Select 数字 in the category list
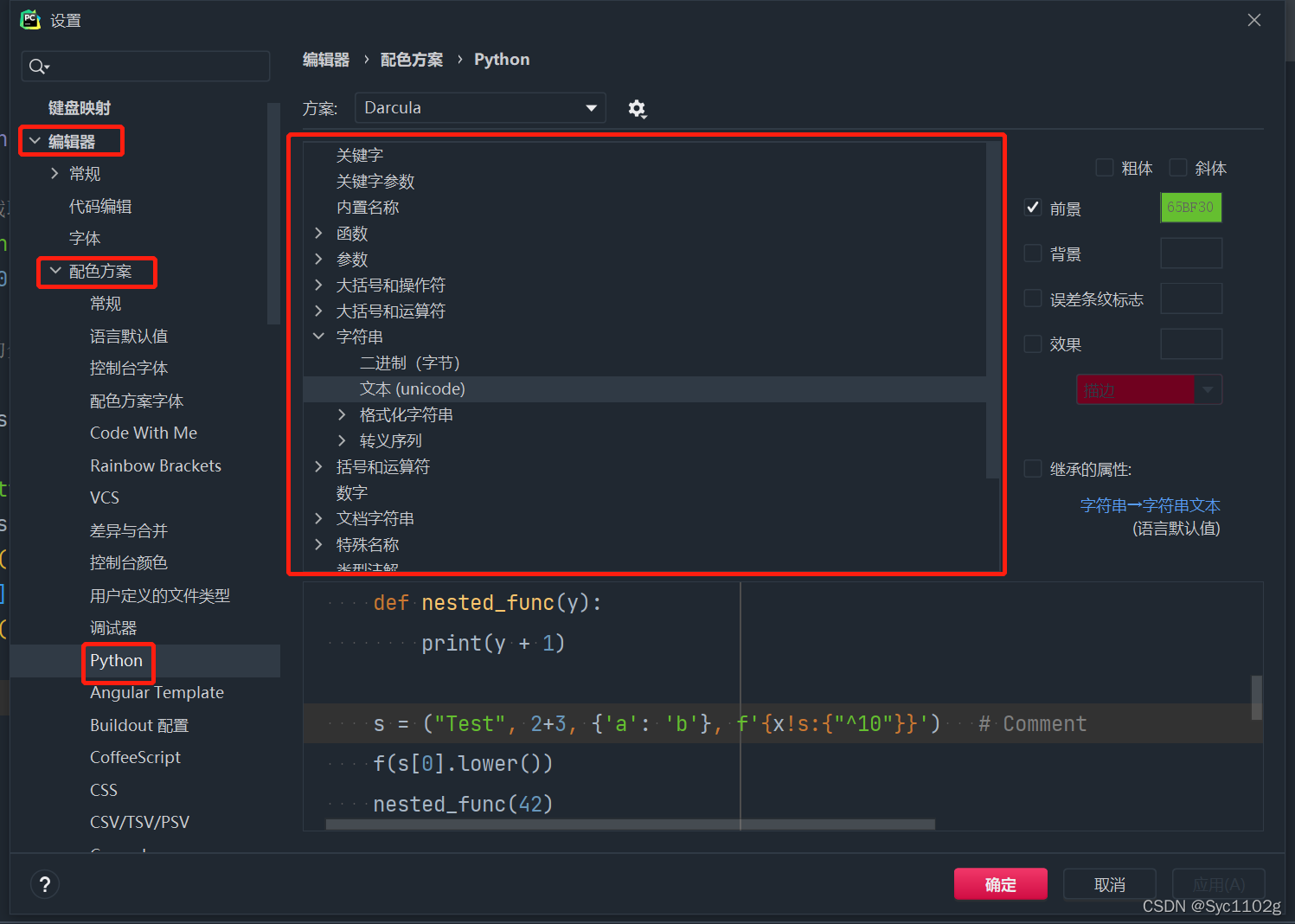1295x924 pixels. [352, 492]
